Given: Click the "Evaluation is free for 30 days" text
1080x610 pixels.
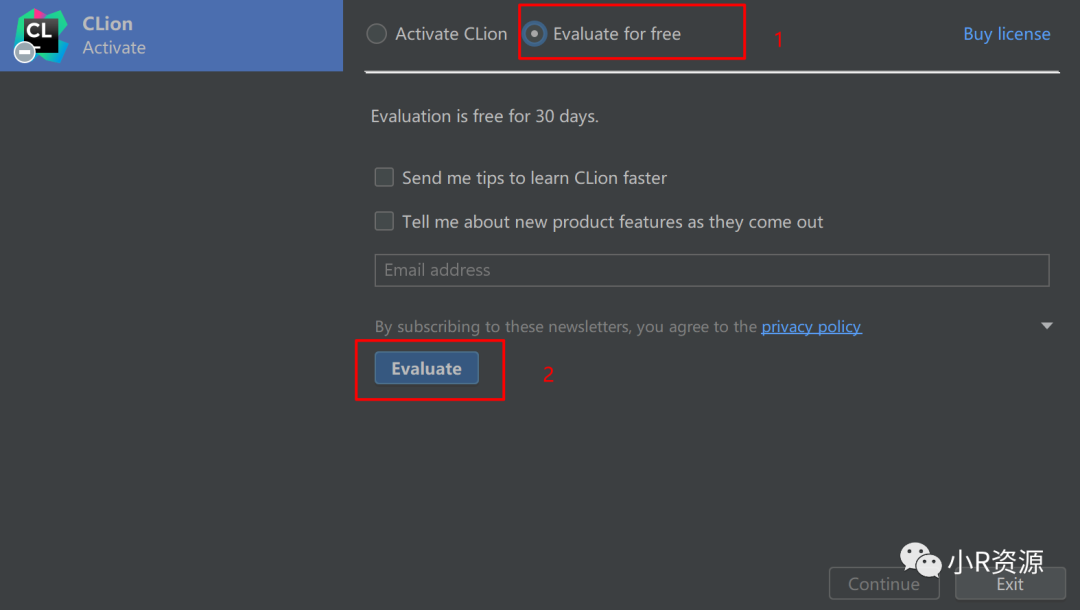Looking at the screenshot, I should coord(484,116).
